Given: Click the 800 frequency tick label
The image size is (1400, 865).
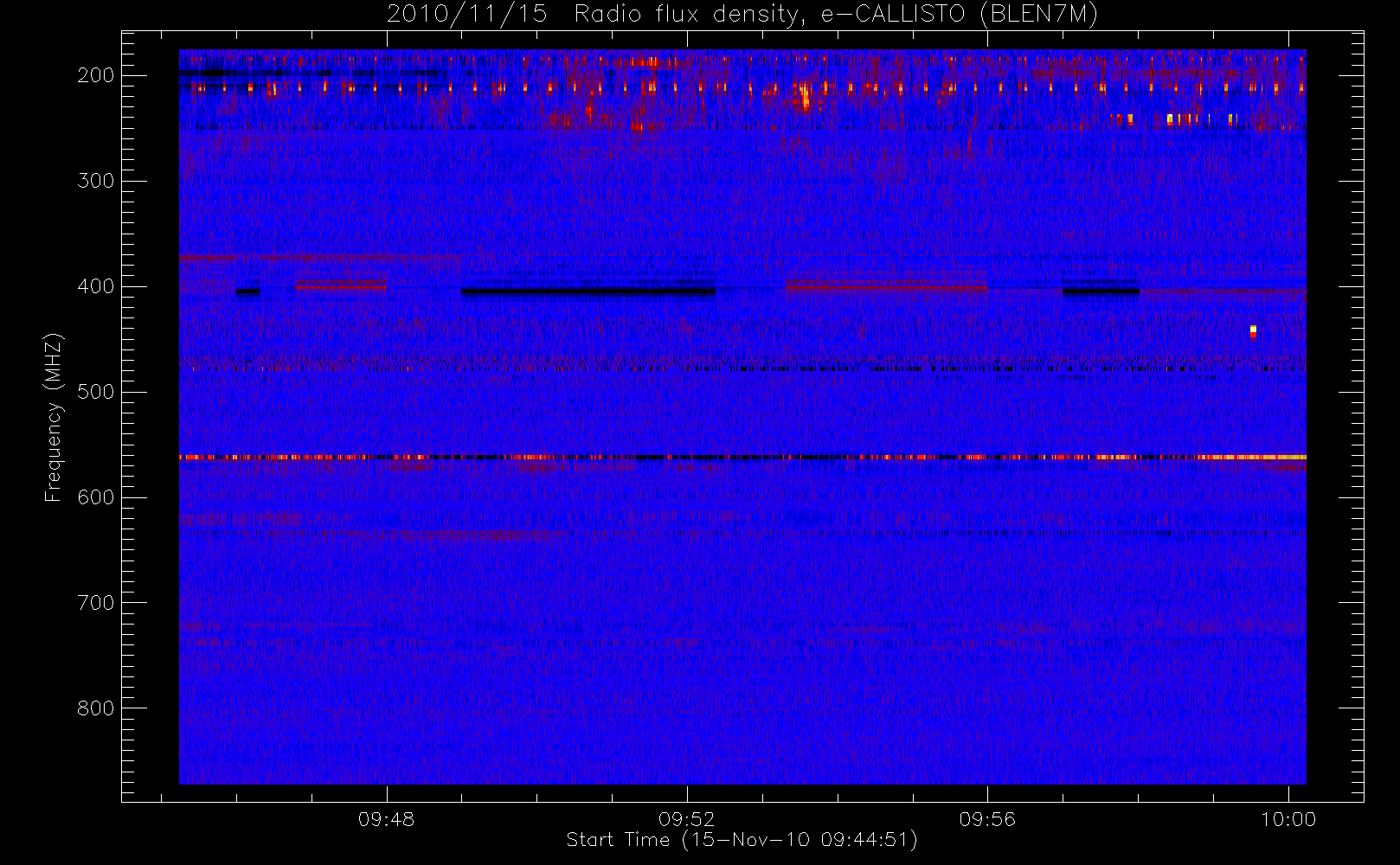Looking at the screenshot, I should 96,708.
